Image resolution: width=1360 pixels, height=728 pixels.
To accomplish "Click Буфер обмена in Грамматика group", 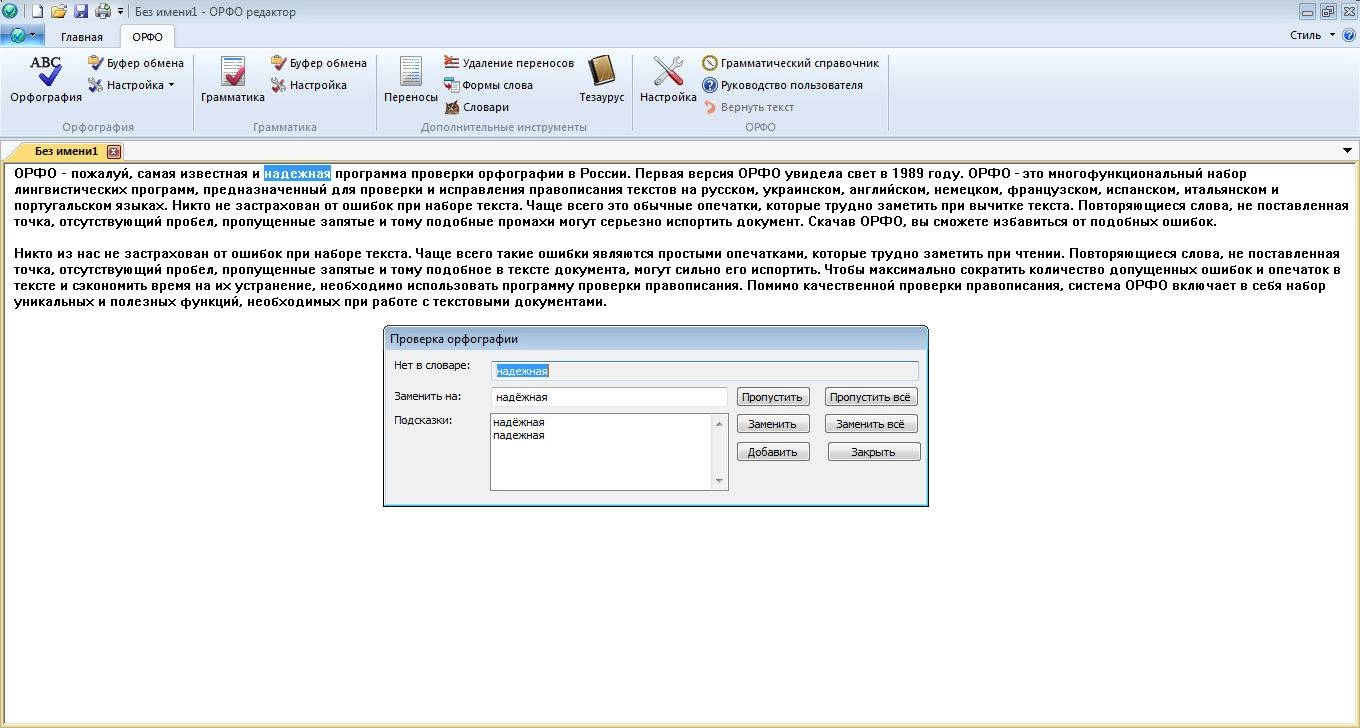I will pyautogui.click(x=319, y=63).
